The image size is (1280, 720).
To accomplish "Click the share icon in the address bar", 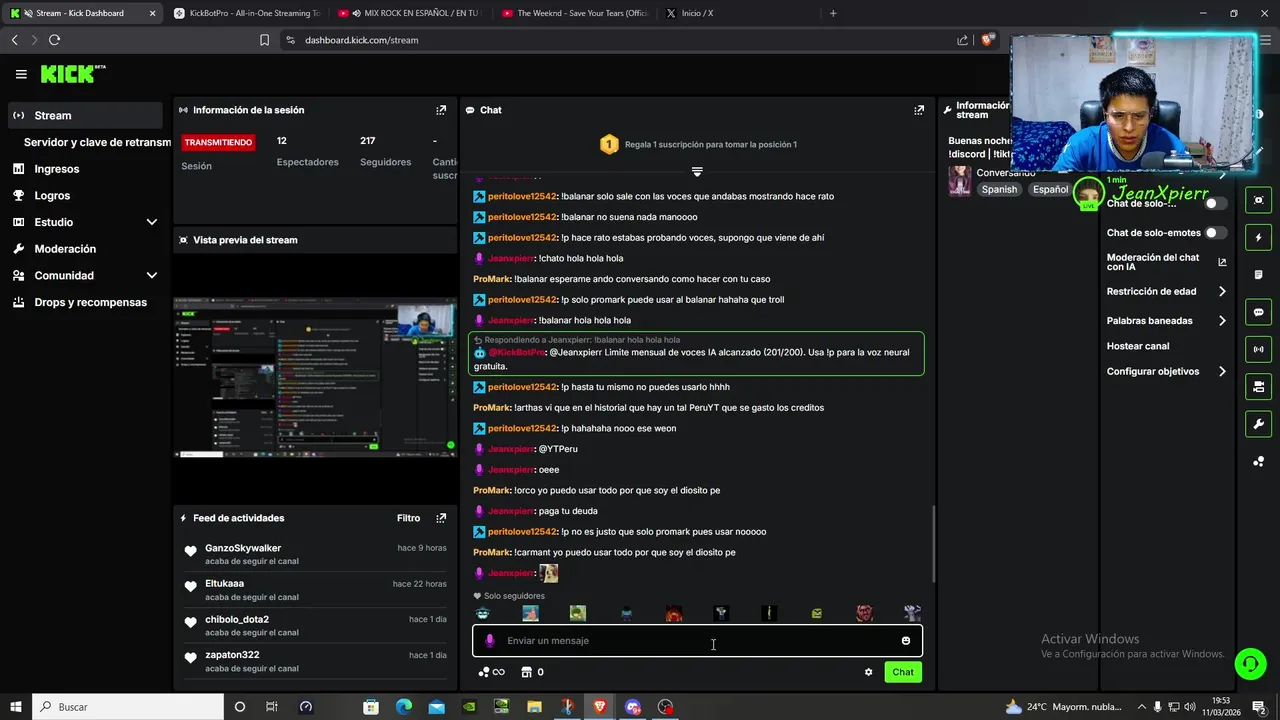I will pyautogui.click(x=962, y=40).
